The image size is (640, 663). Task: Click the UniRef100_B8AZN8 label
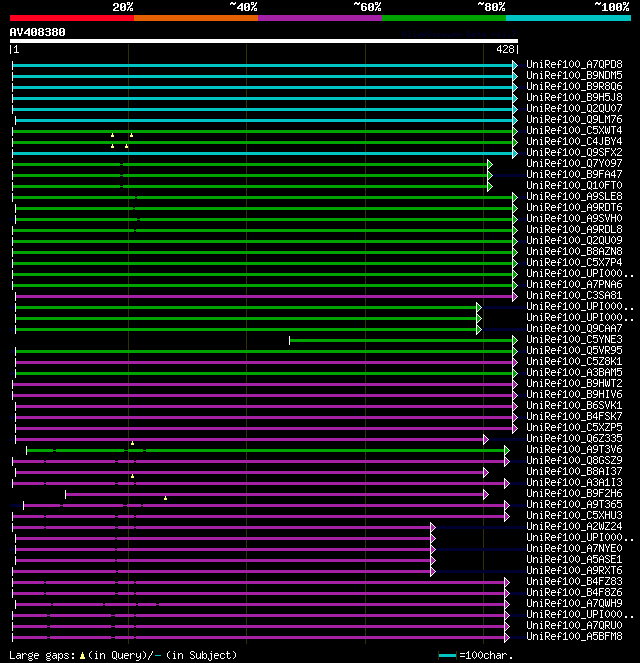574,252
